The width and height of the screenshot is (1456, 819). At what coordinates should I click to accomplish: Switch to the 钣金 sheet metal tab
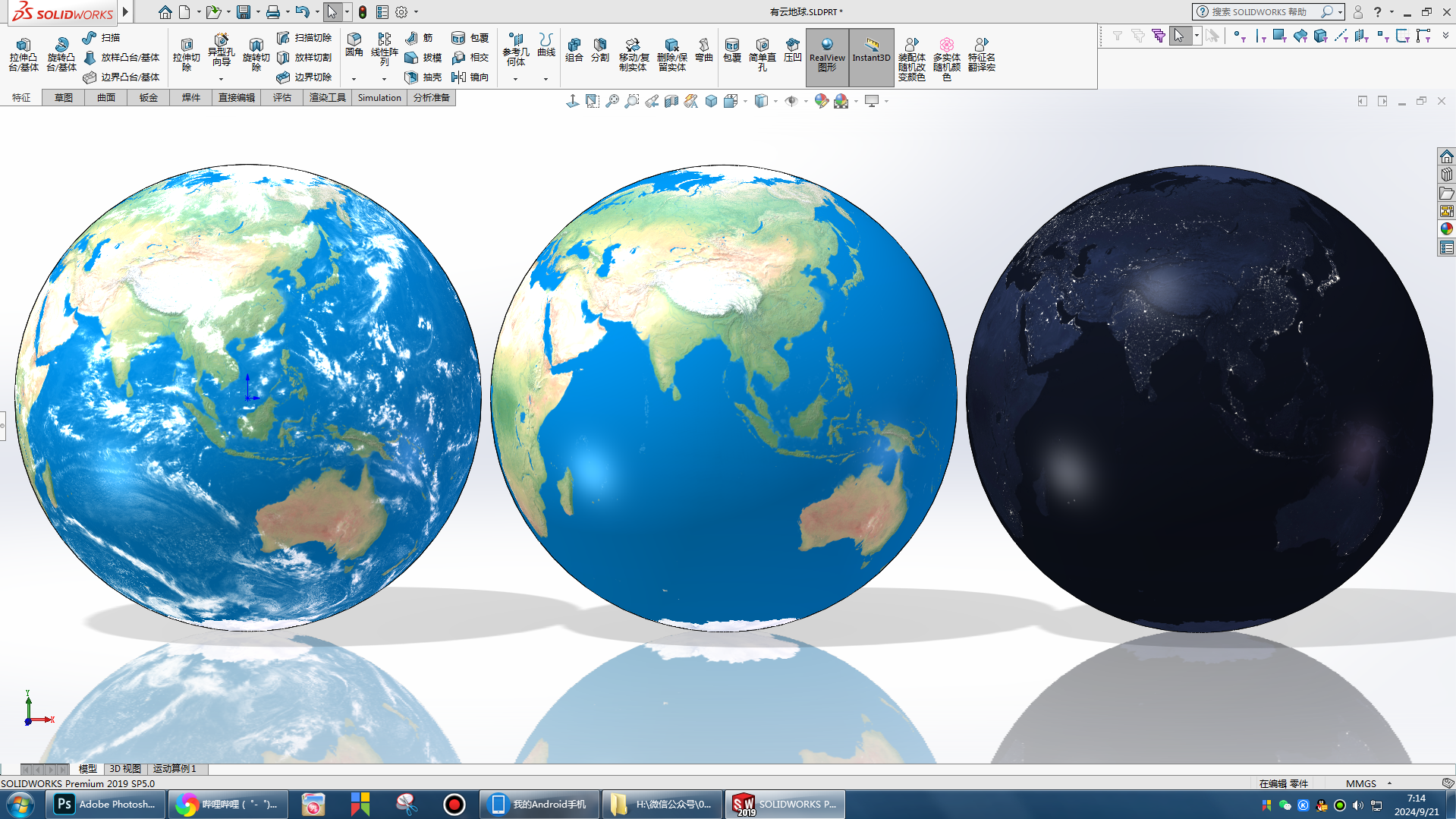pyautogui.click(x=149, y=98)
